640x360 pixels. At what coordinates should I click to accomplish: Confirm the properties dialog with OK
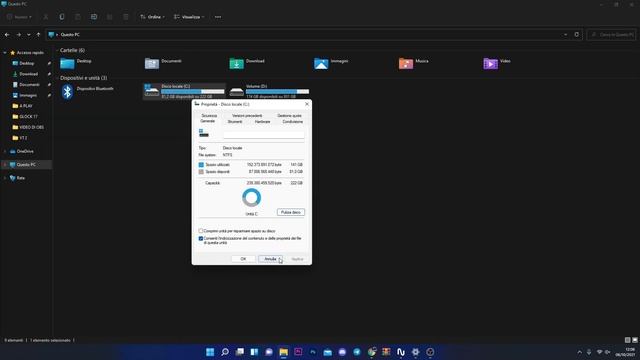pos(243,259)
